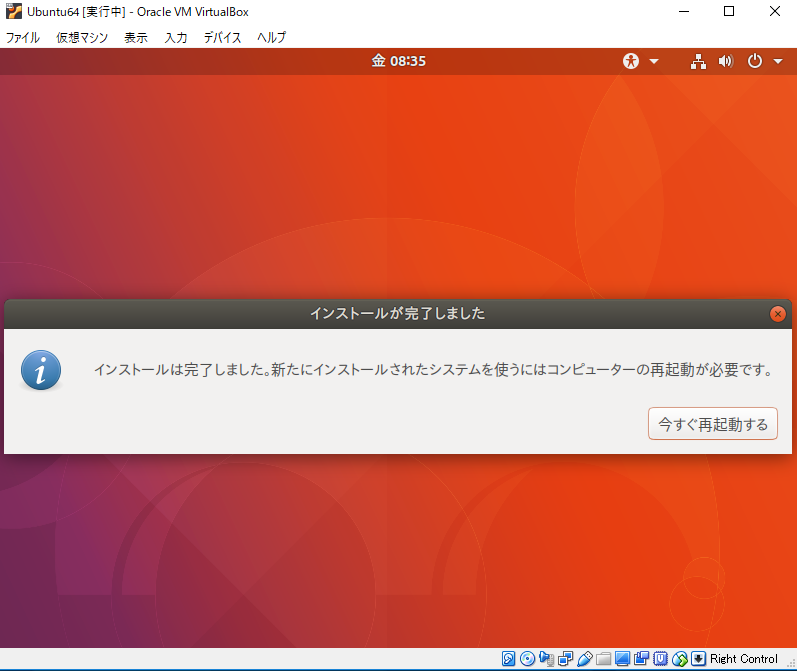Click the Ubuntu power icon
The height and width of the screenshot is (671, 797).
tap(754, 61)
